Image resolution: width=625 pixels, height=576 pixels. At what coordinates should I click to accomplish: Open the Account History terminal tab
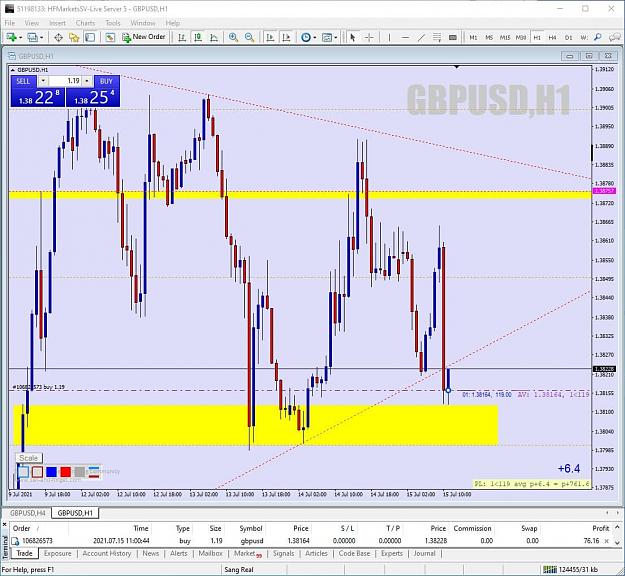click(107, 553)
